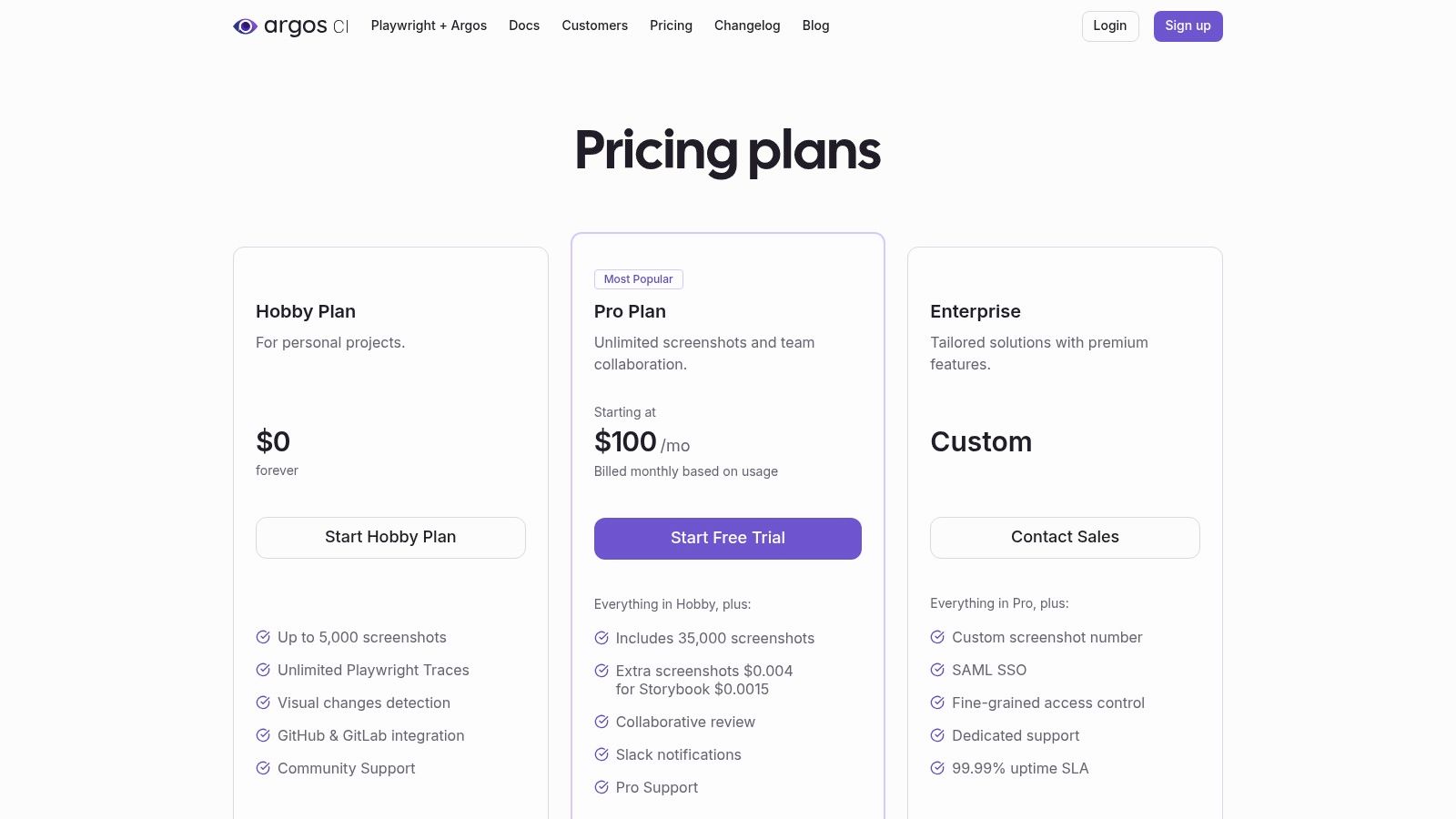Click Contact Sales for Enterprise
The image size is (1456, 819).
(x=1065, y=537)
